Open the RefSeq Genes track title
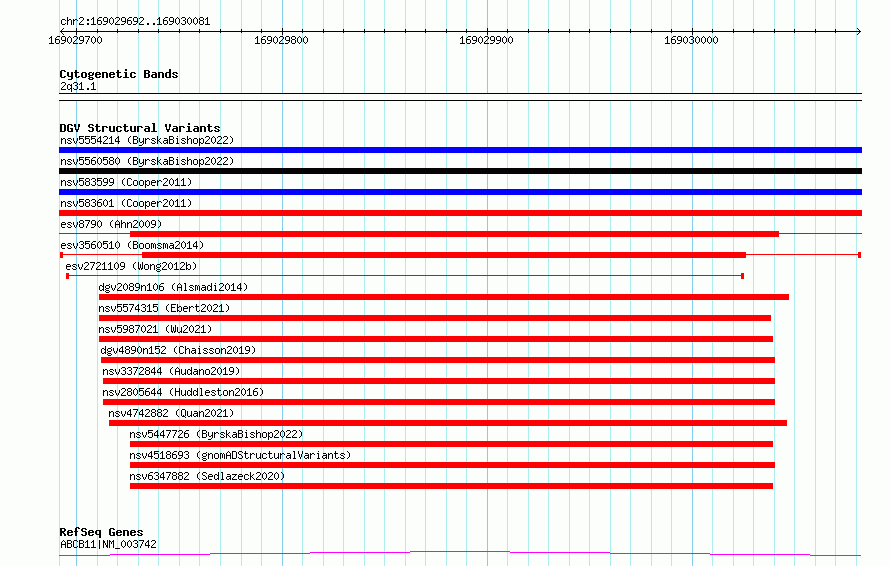890x566 pixels. 102,532
